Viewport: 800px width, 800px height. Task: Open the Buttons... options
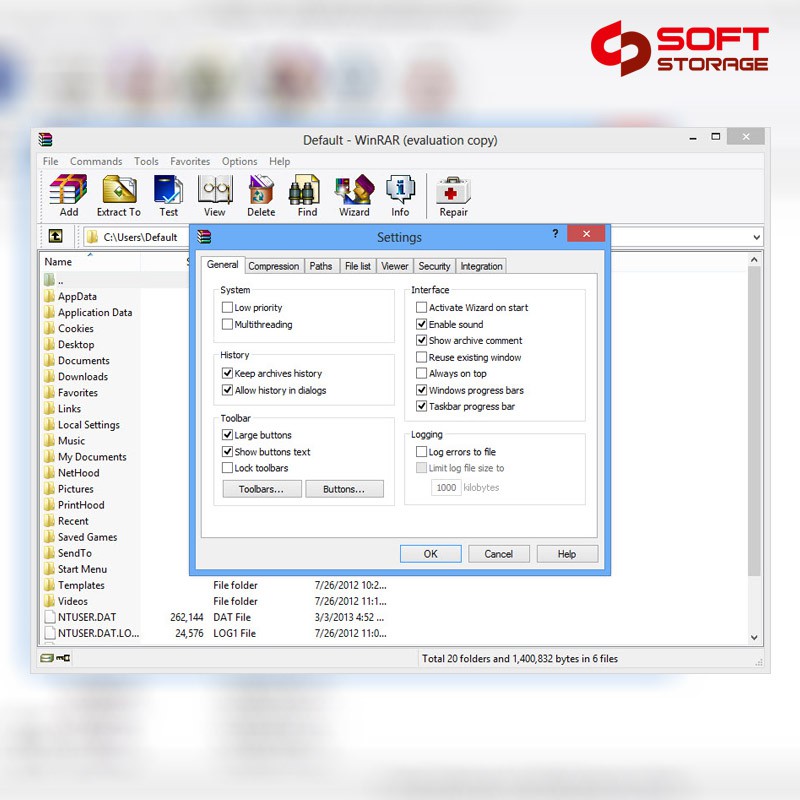point(344,489)
